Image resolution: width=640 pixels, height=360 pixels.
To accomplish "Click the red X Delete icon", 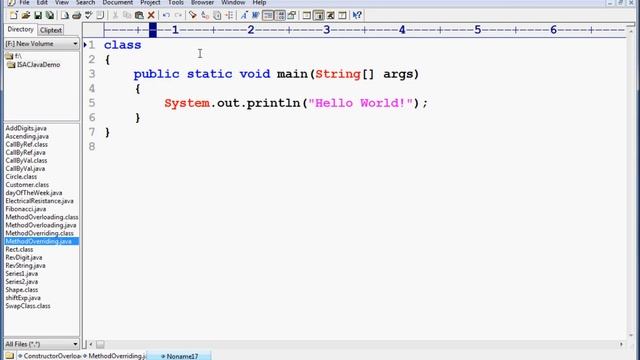I will [x=151, y=16].
